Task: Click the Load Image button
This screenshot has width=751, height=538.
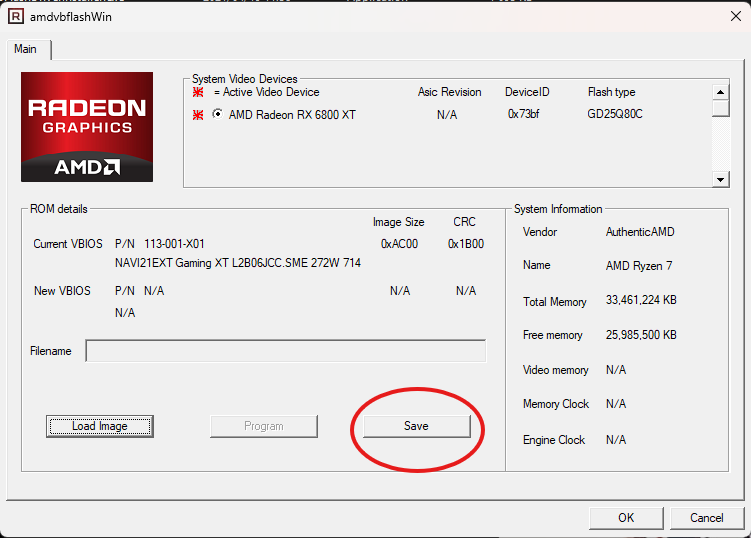Action: [100, 426]
